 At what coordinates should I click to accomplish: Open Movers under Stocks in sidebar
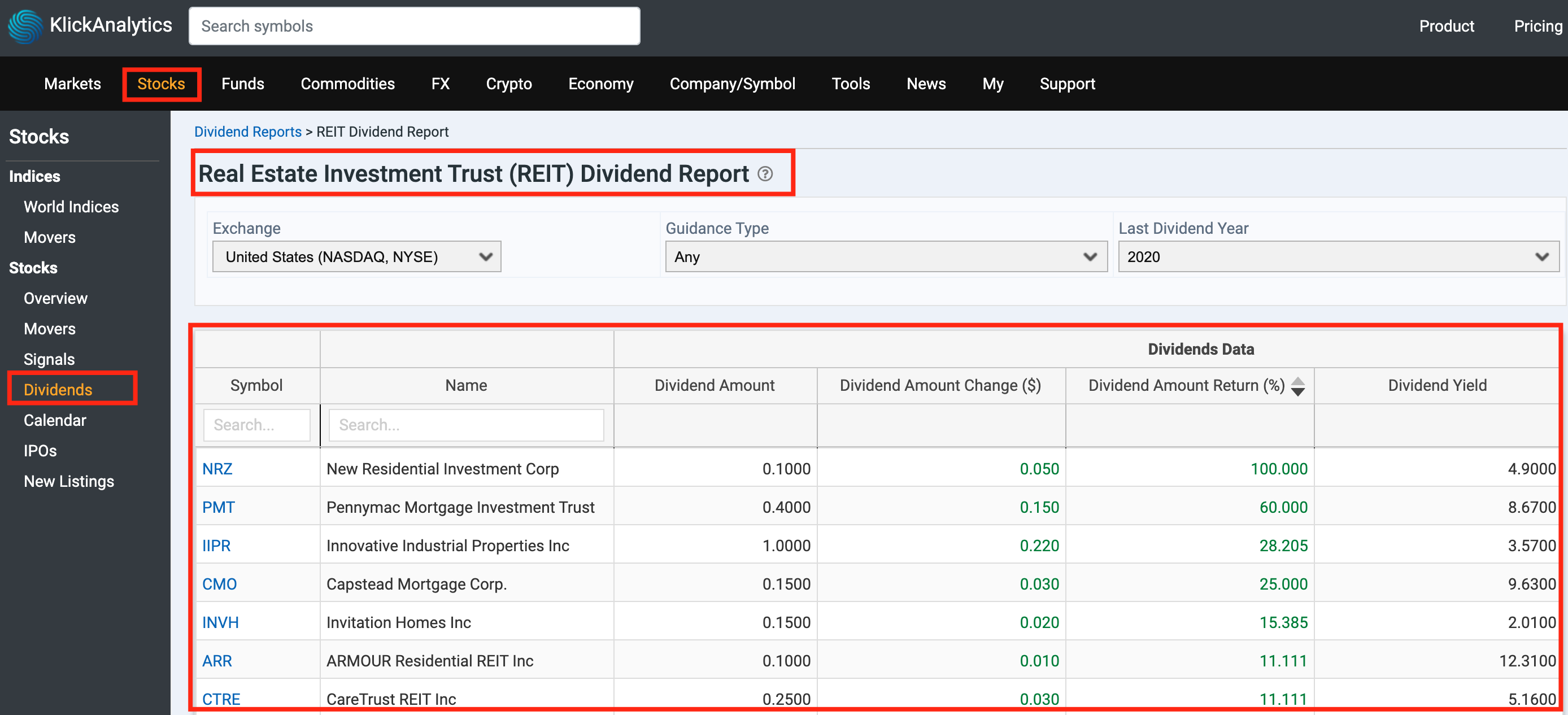point(49,329)
